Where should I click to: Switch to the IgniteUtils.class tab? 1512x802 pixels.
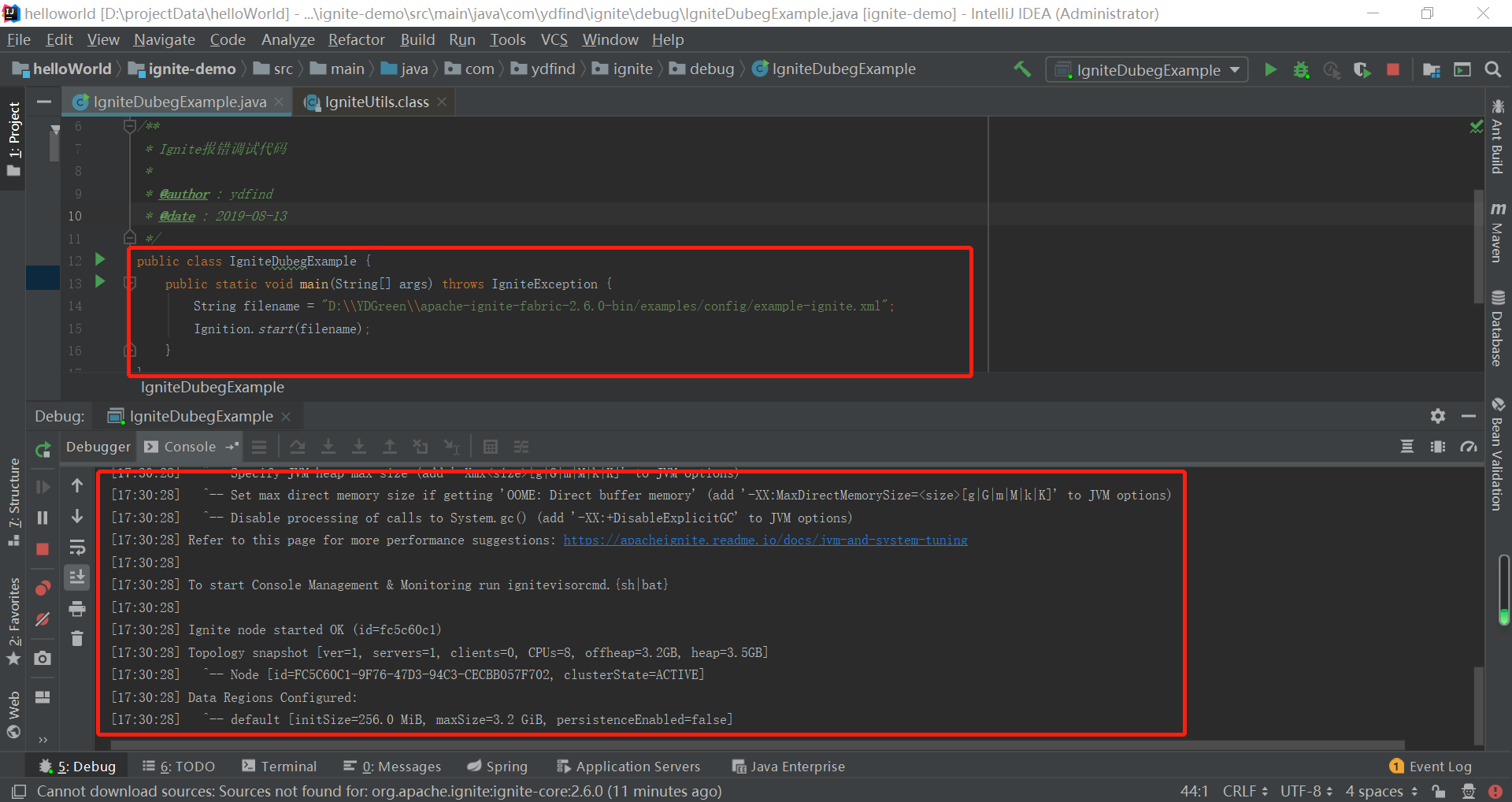[x=376, y=102]
